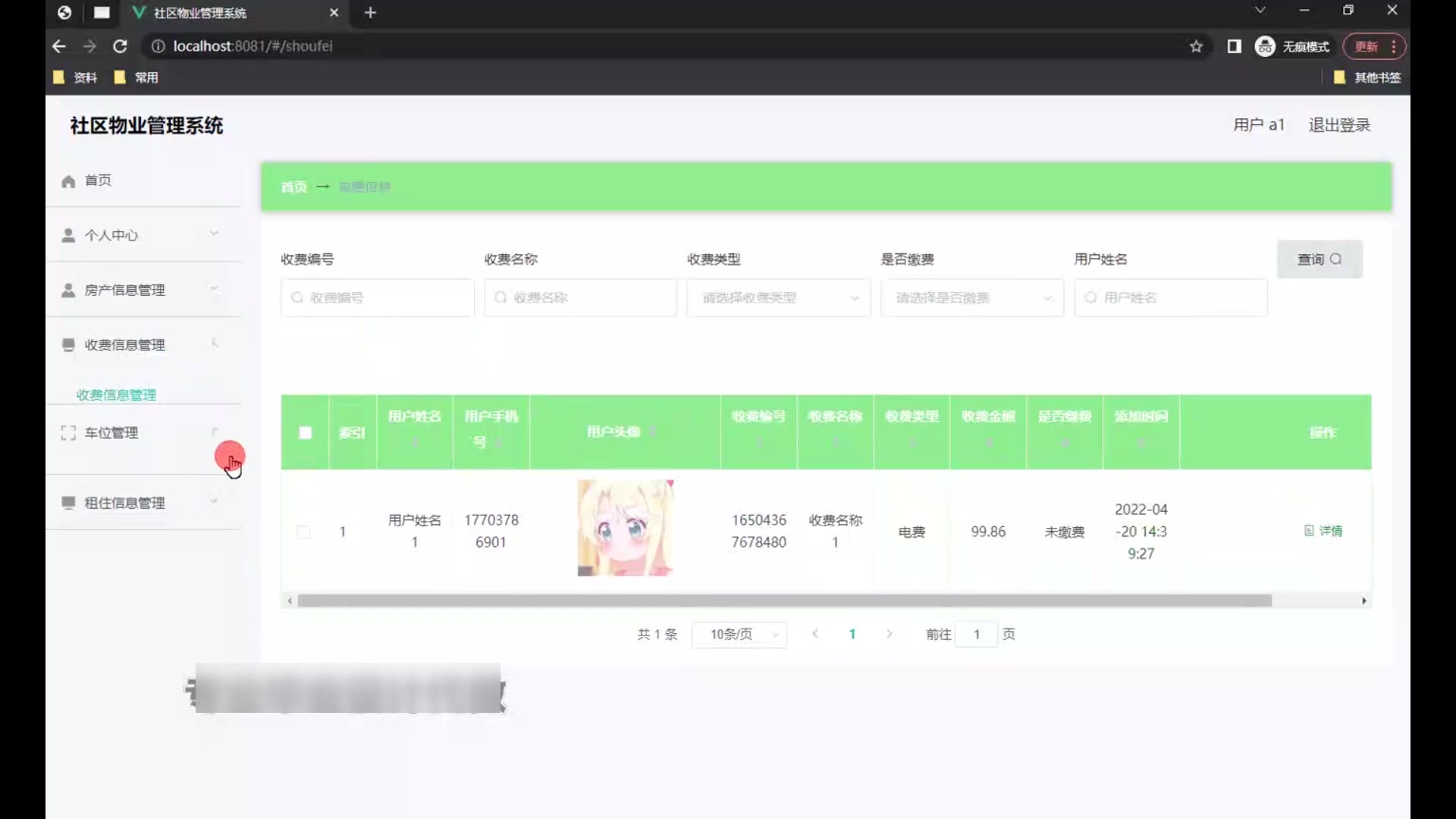The height and width of the screenshot is (819, 1456).
Task: Click the 租住信息管理 monitor icon
Action: coord(68,503)
